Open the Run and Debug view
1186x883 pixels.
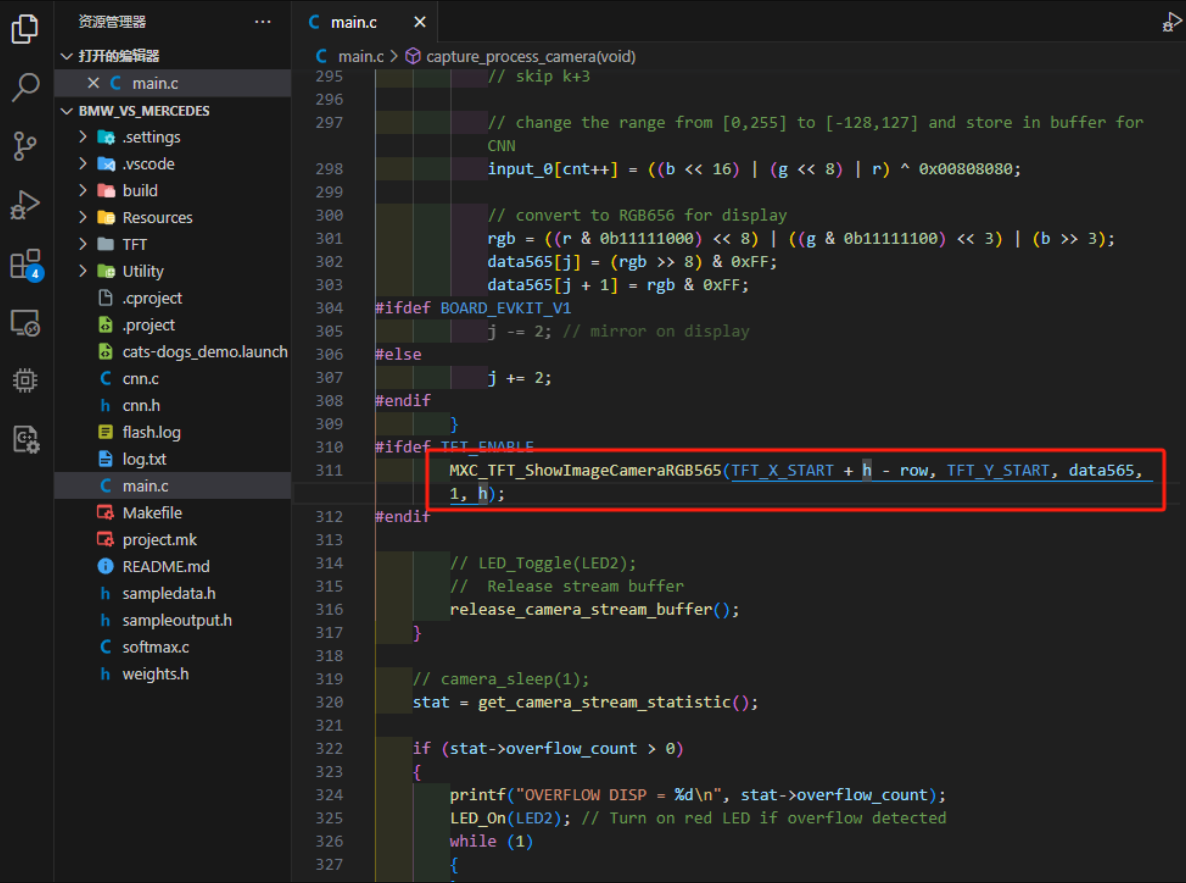click(x=25, y=204)
